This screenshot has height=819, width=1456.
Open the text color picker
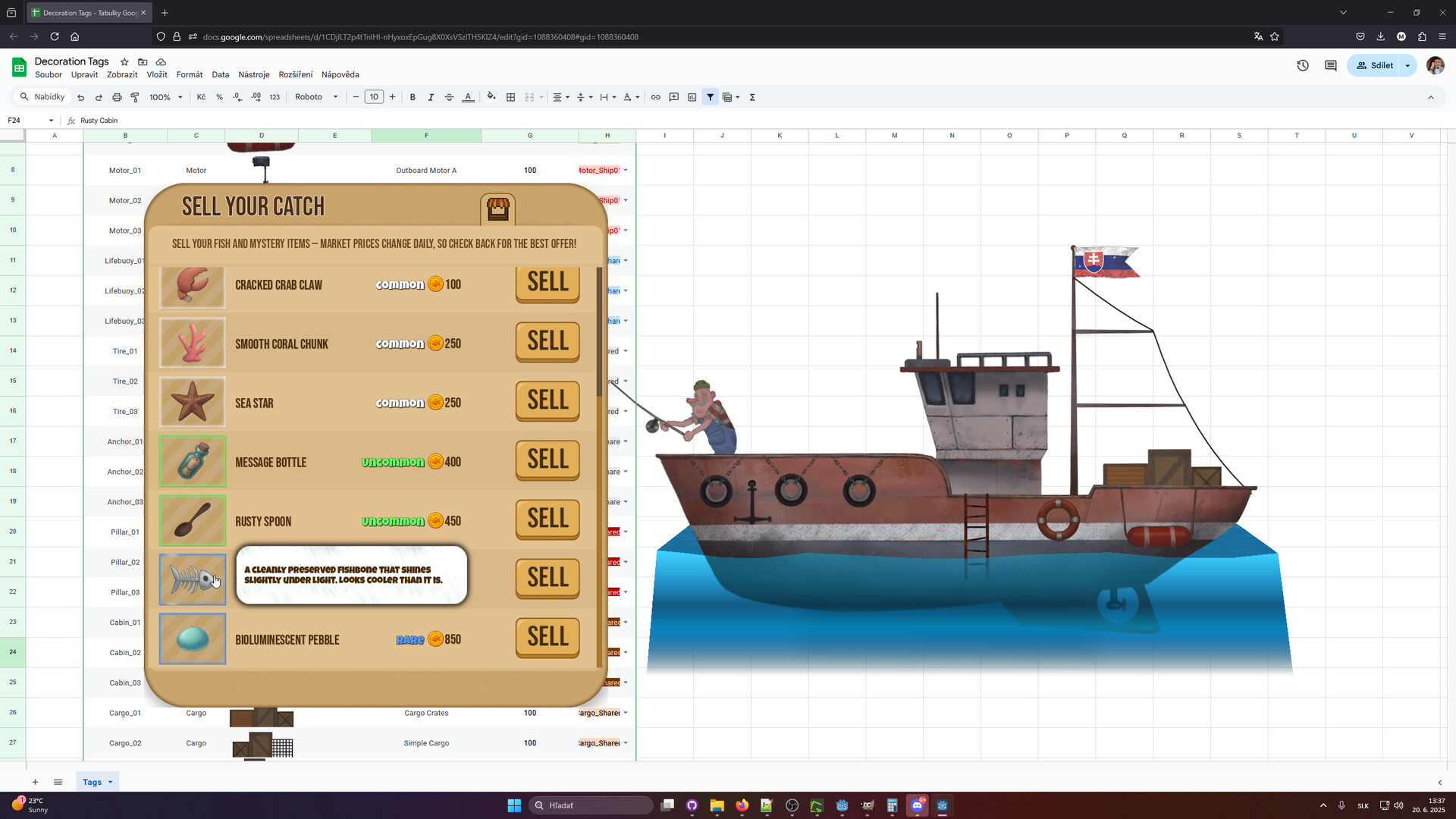[468, 97]
